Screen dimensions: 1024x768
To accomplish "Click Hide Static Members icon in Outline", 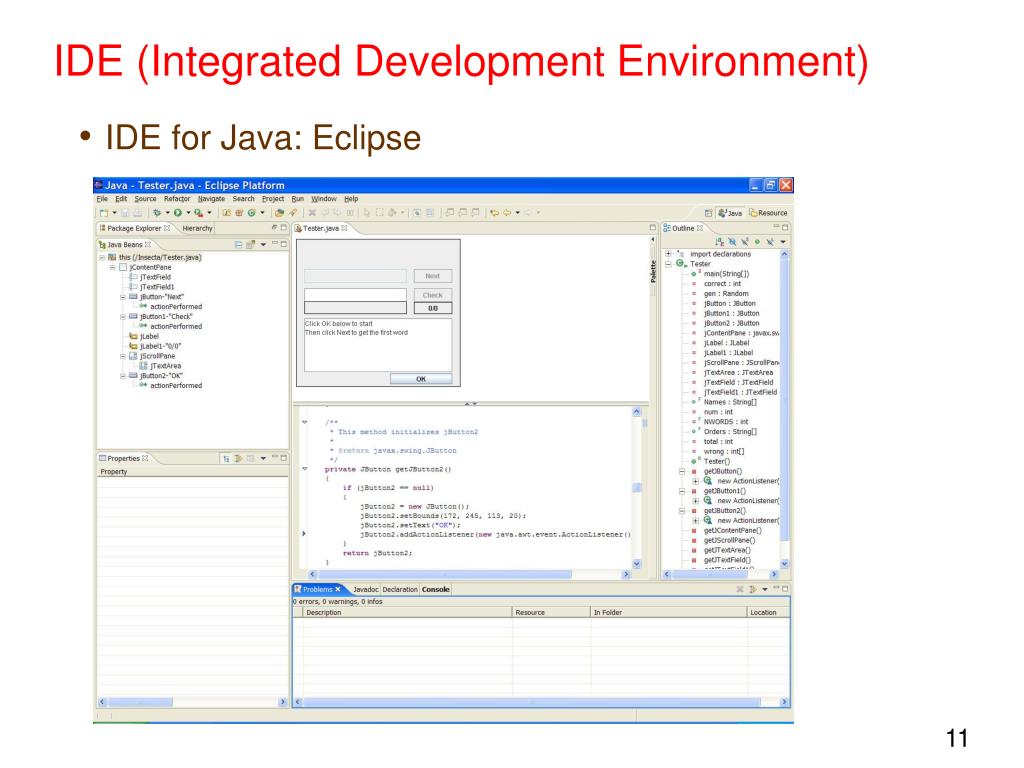I will pyautogui.click(x=745, y=242).
